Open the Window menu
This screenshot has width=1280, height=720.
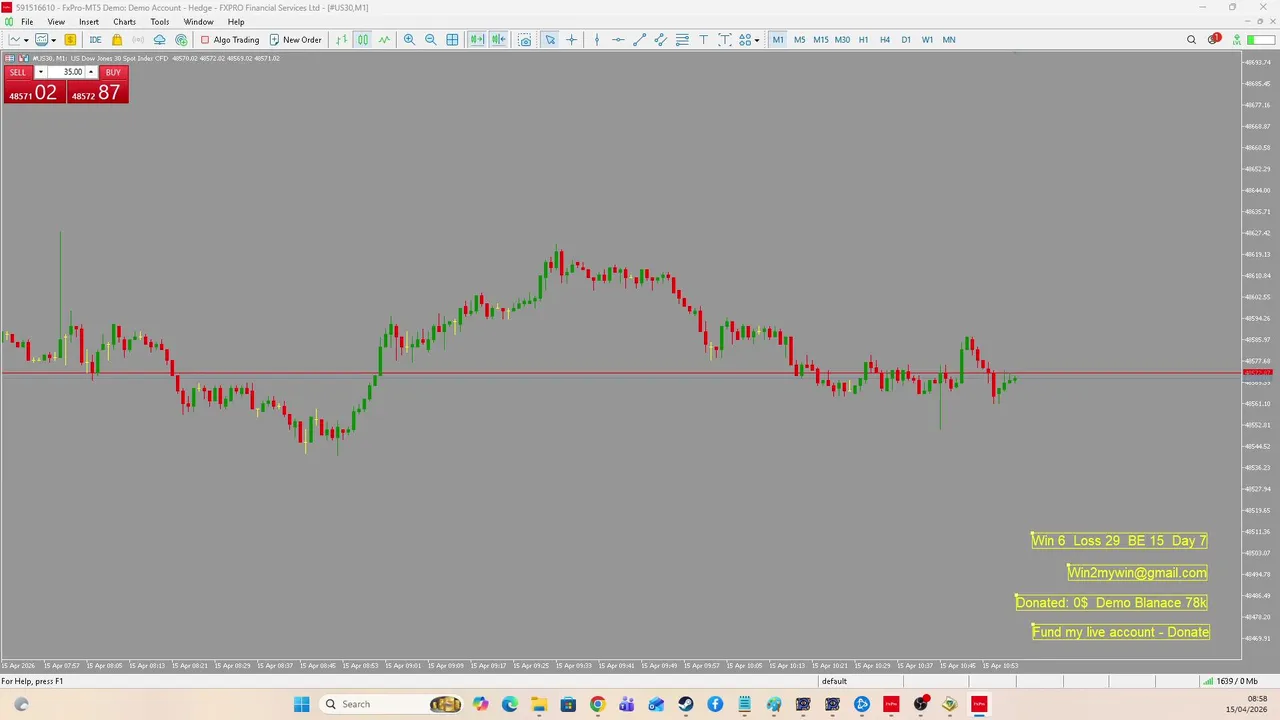click(198, 22)
